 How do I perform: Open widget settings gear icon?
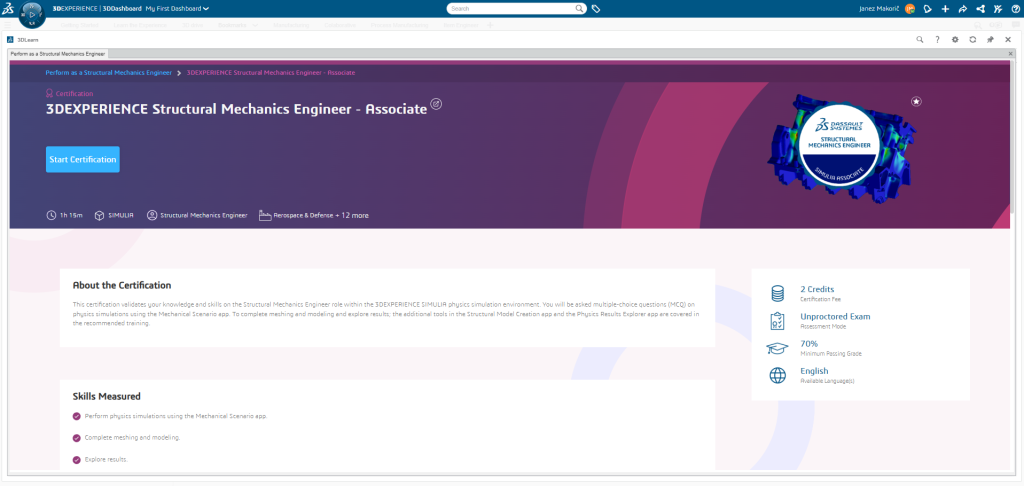click(955, 40)
